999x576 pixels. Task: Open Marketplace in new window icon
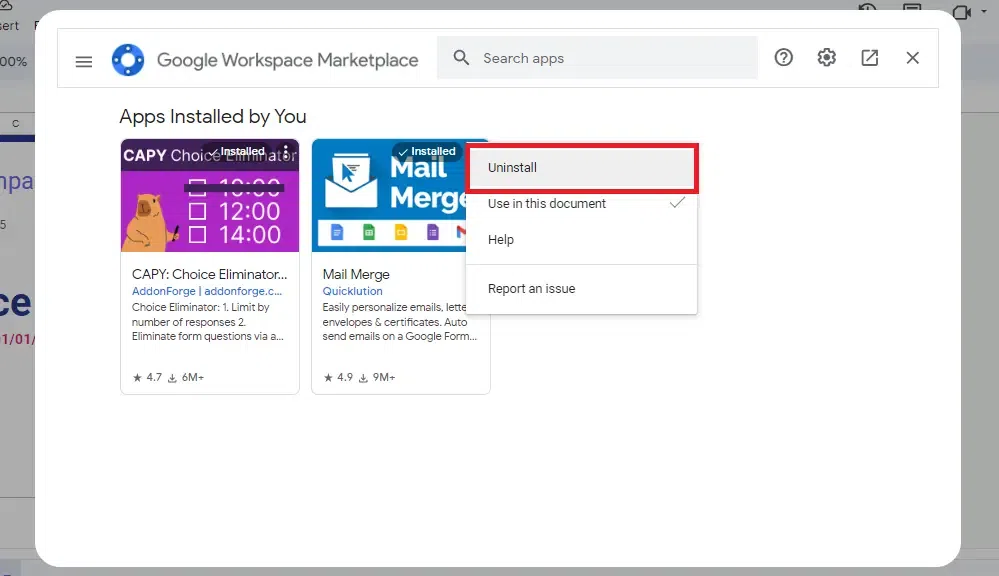[x=869, y=58]
